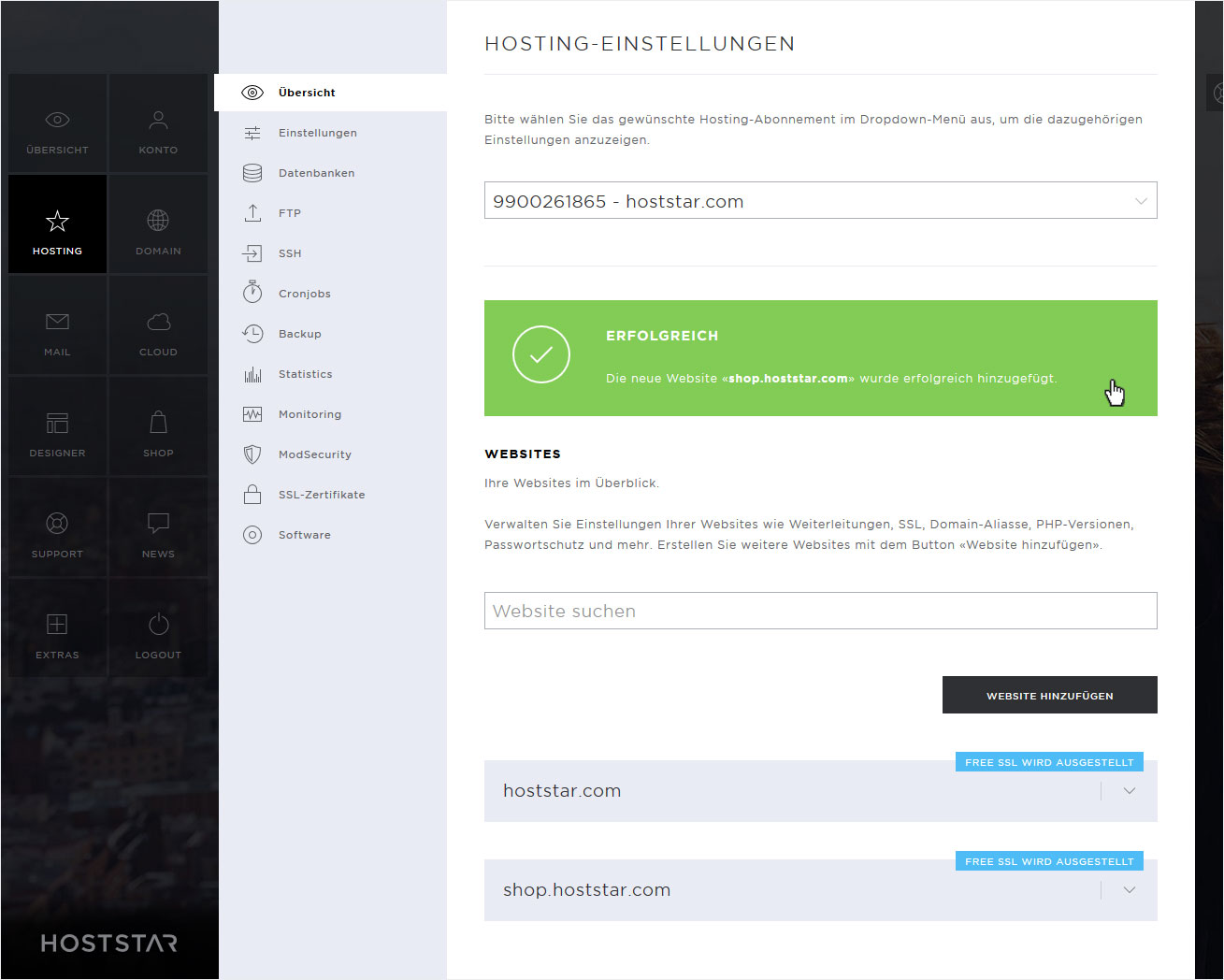Click the Logout power tile
Image resolution: width=1224 pixels, height=980 pixels.
(158, 628)
